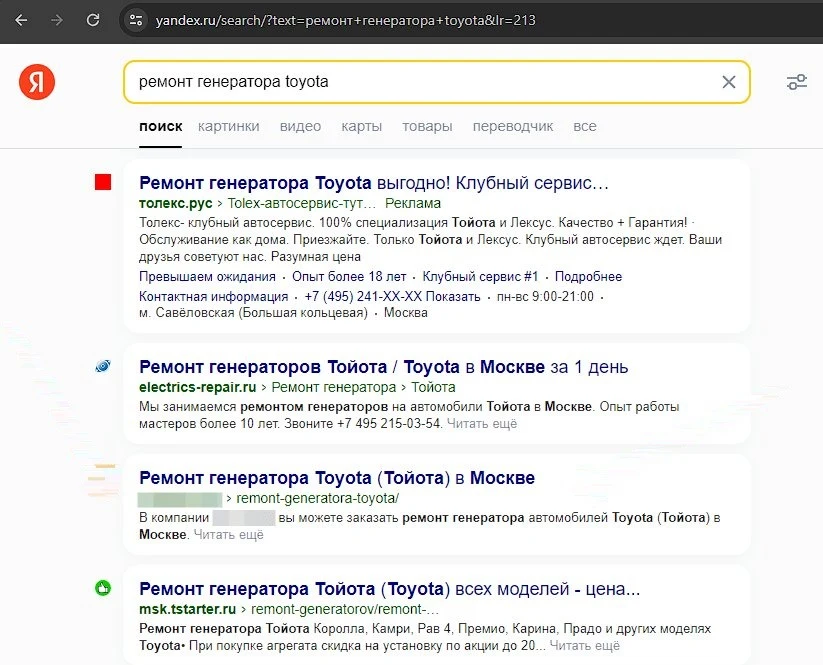Click electrics-repair.ru blue favicon
This screenshot has width=823, height=665.
point(103,366)
